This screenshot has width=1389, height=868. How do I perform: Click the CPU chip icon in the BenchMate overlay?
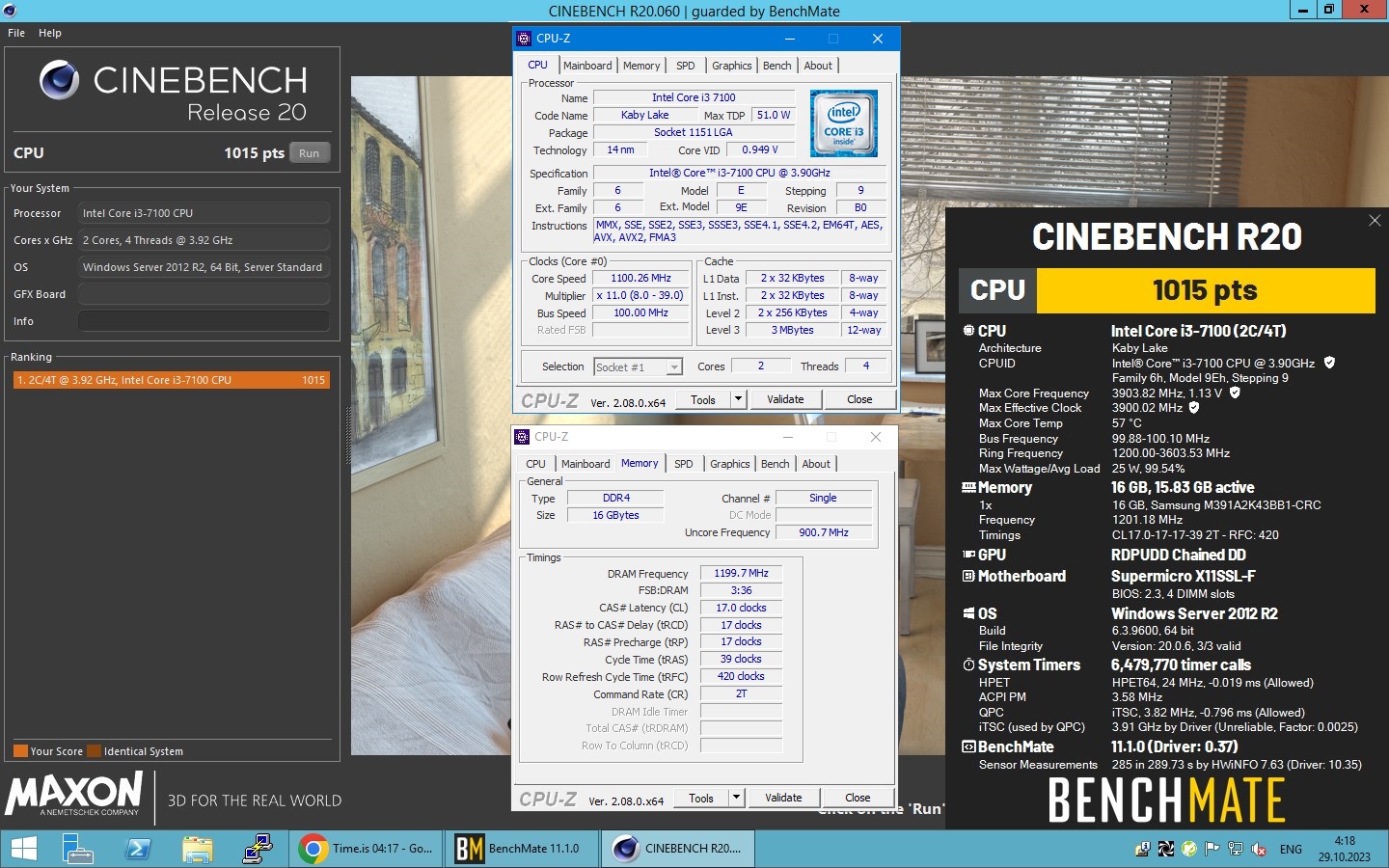[968, 331]
